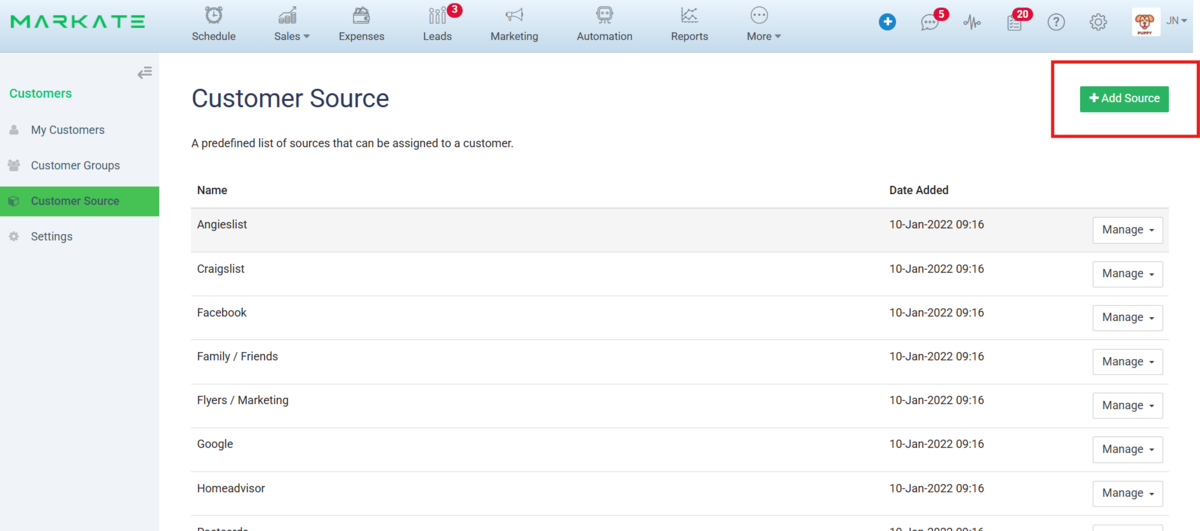Open Manage dropdown for Flyers / Marketing
Viewport: 1200px width, 531px height.
click(x=1127, y=406)
